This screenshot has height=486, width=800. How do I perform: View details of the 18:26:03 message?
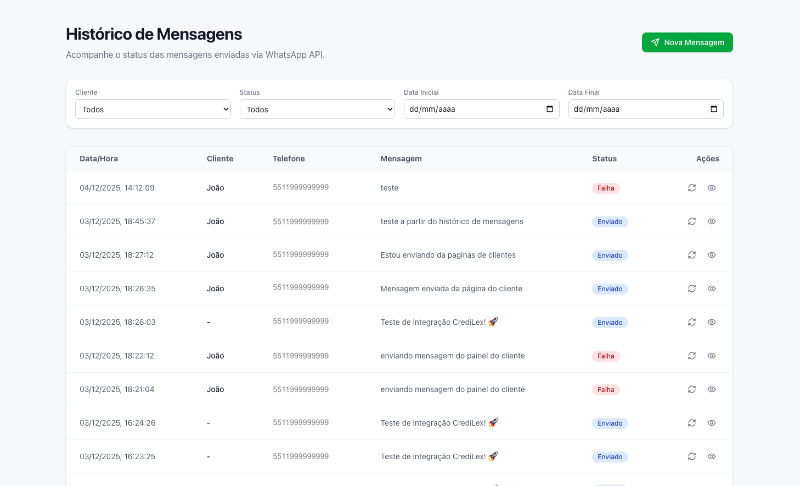tap(712, 322)
